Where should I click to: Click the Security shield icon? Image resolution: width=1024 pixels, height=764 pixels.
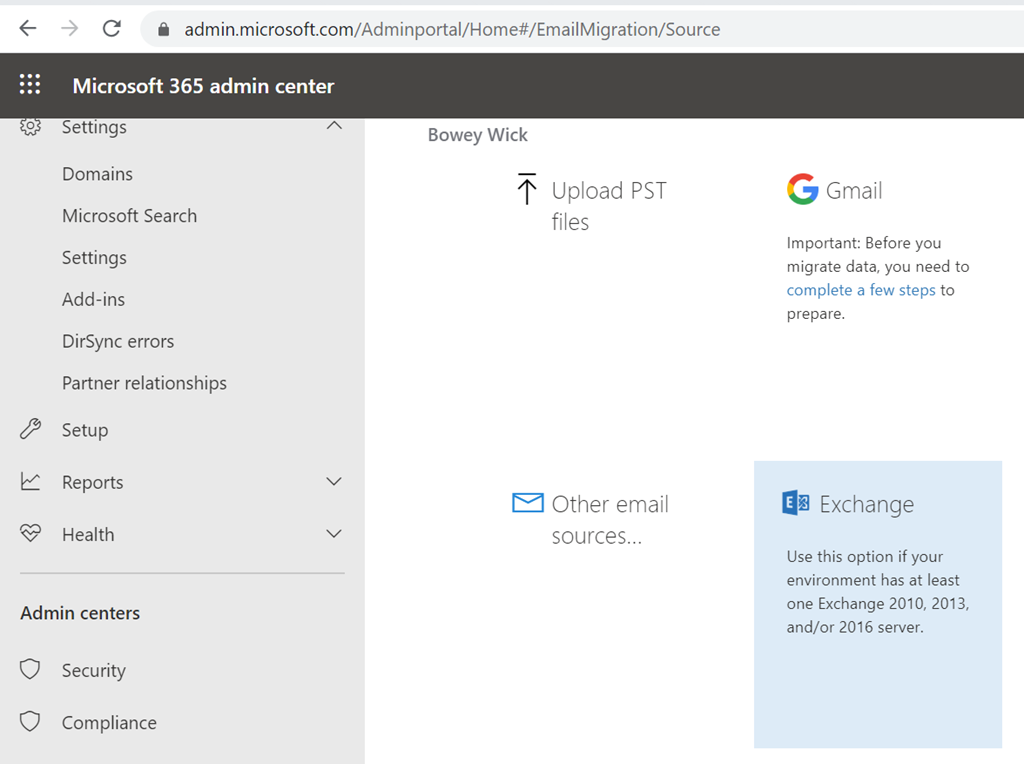point(30,669)
